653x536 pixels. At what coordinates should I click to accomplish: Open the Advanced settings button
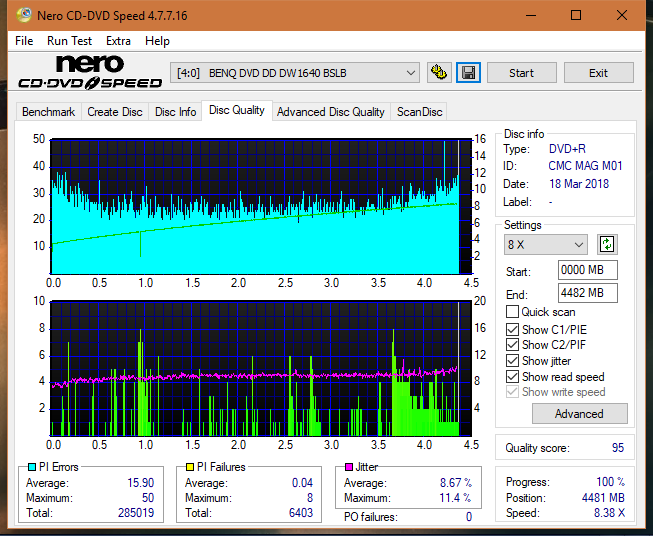(579, 414)
